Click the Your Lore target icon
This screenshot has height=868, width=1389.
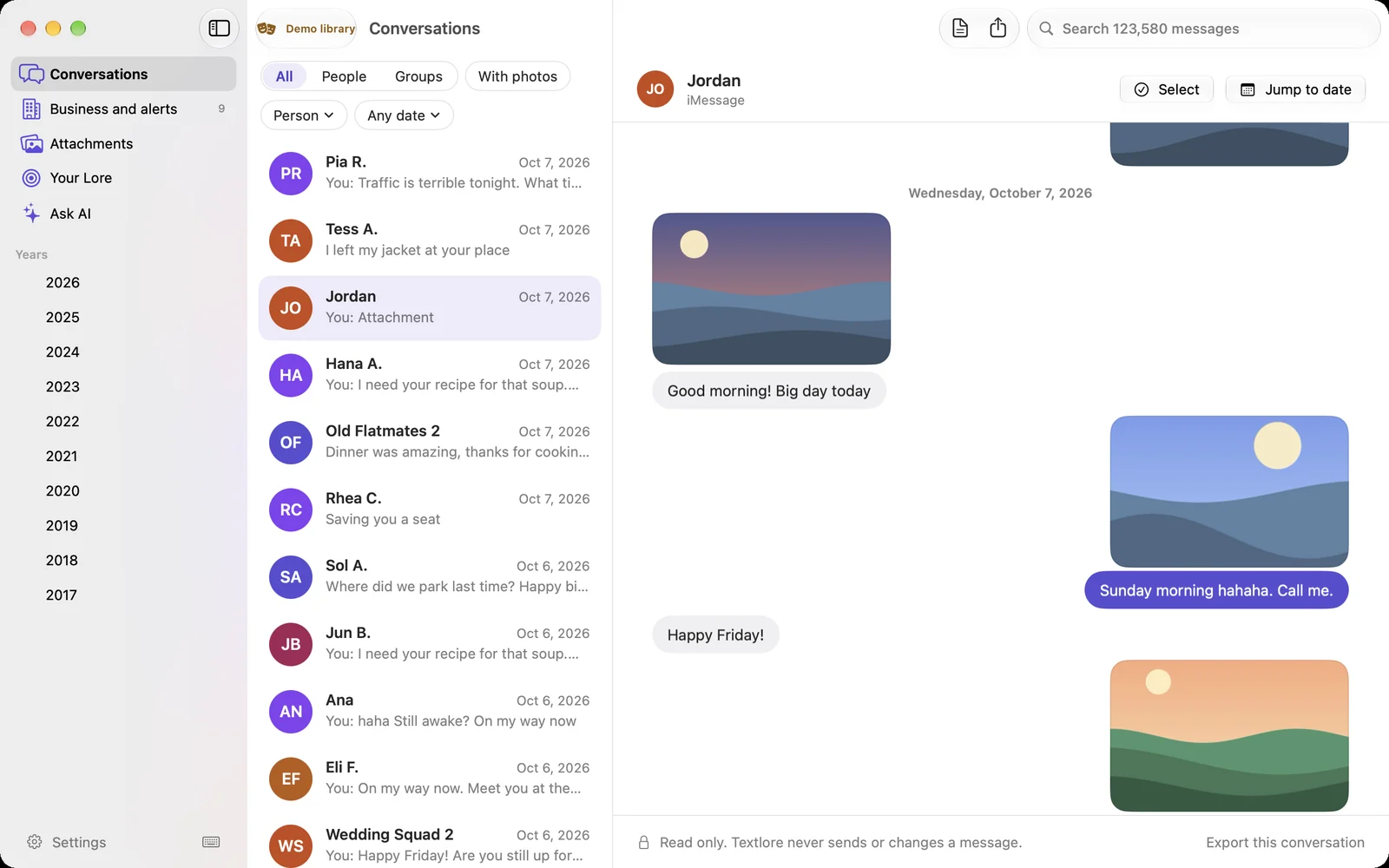[x=31, y=178]
